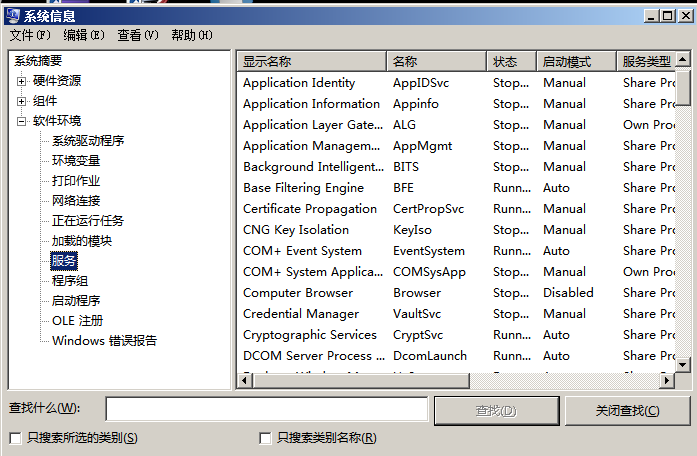Image resolution: width=697 pixels, height=456 pixels.
Task: Select COM+ Event System row
Action: [457, 251]
